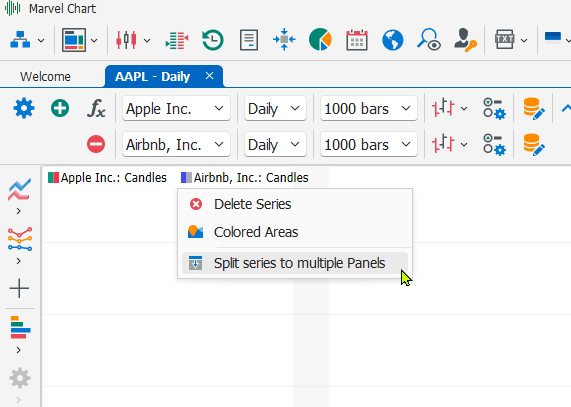
Task: Expand bar style arrow in Apple row
Action: 464,108
